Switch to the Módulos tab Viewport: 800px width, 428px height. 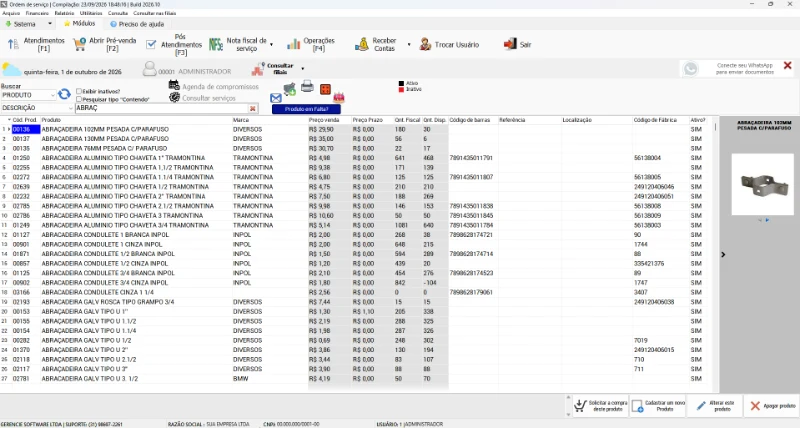coord(80,23)
